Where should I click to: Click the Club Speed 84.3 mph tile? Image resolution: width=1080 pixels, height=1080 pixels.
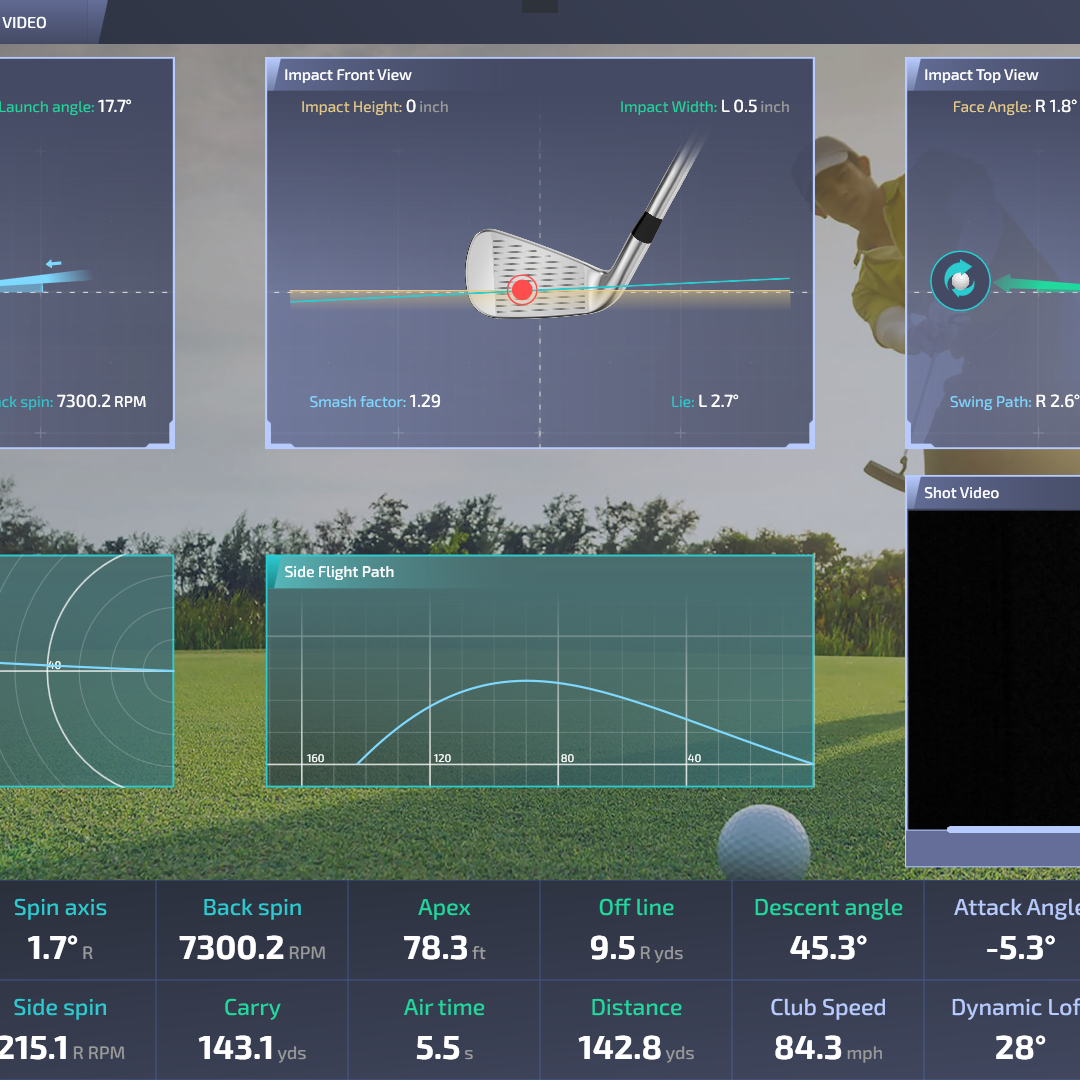click(828, 1030)
